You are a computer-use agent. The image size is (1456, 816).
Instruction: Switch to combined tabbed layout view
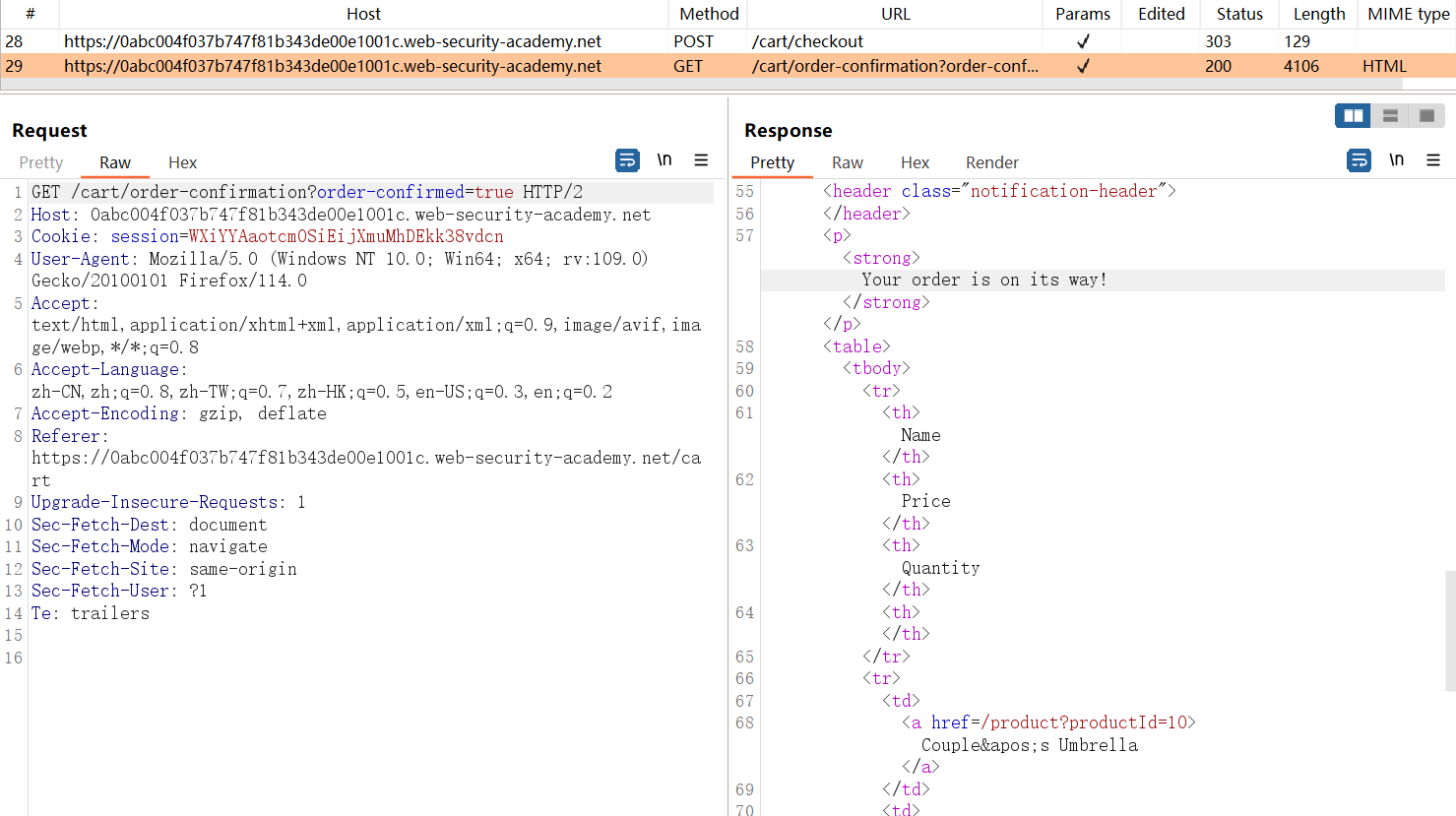(1426, 116)
